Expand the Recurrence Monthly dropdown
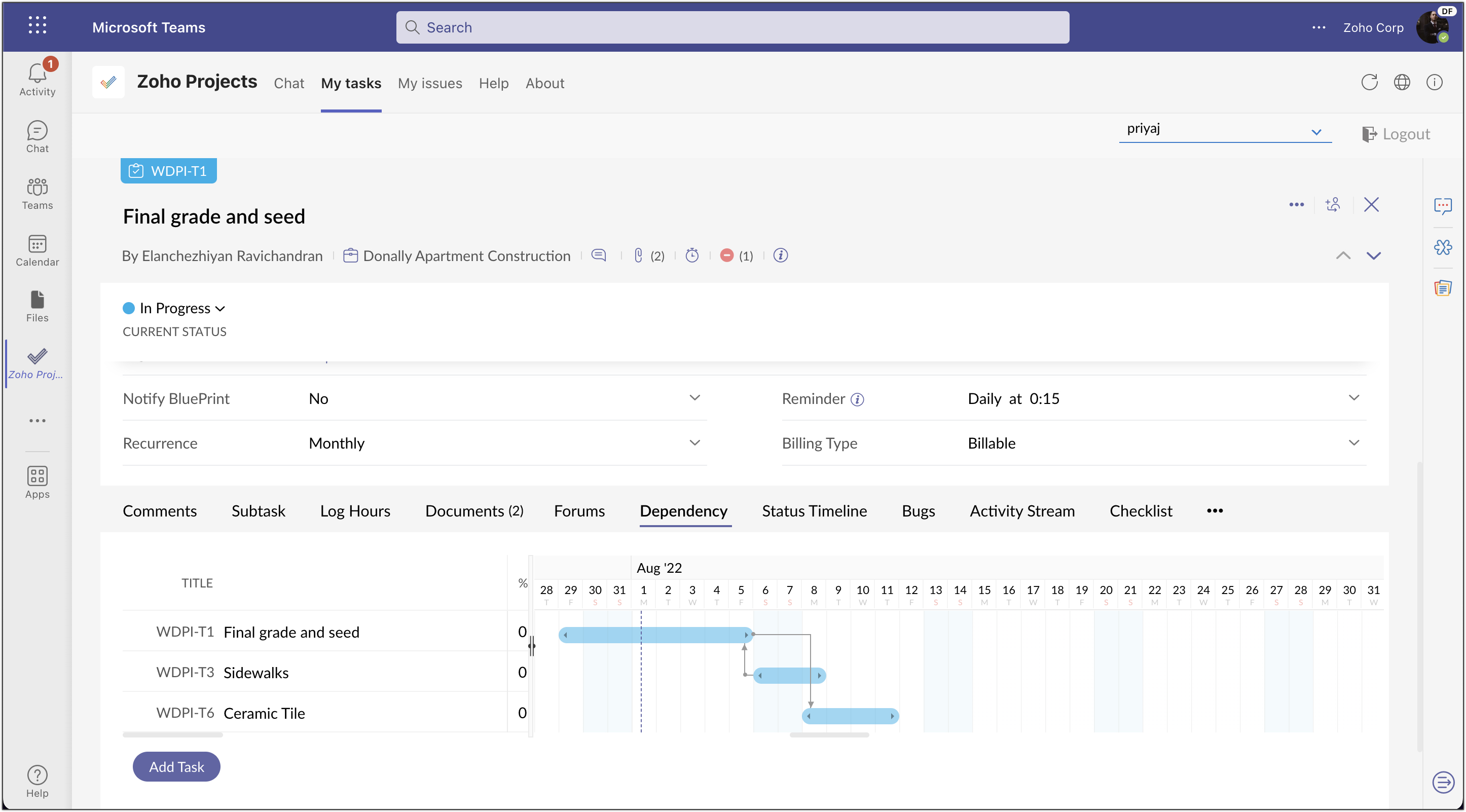The height and width of the screenshot is (812, 1466). 694,442
